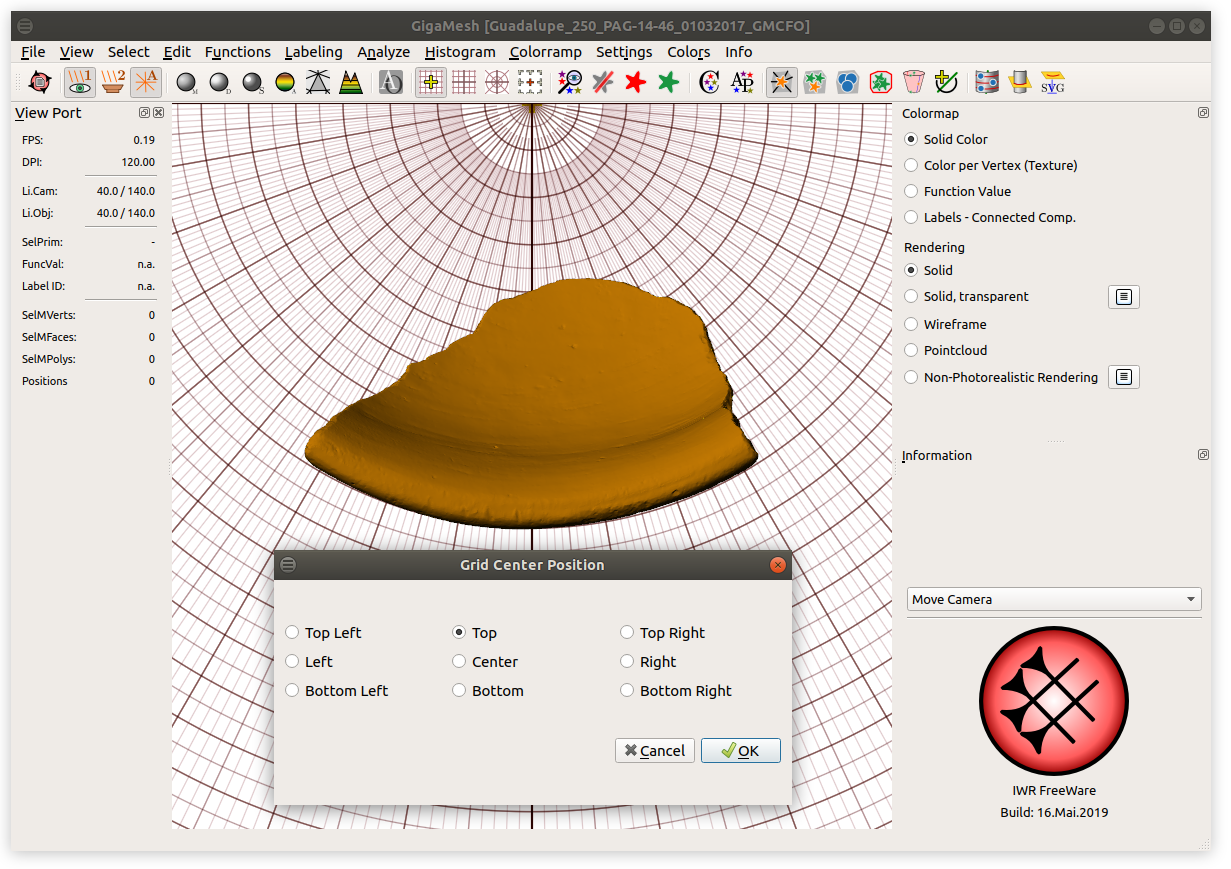Open the Settings menu
This screenshot has height=869, width=1231.
624,52
